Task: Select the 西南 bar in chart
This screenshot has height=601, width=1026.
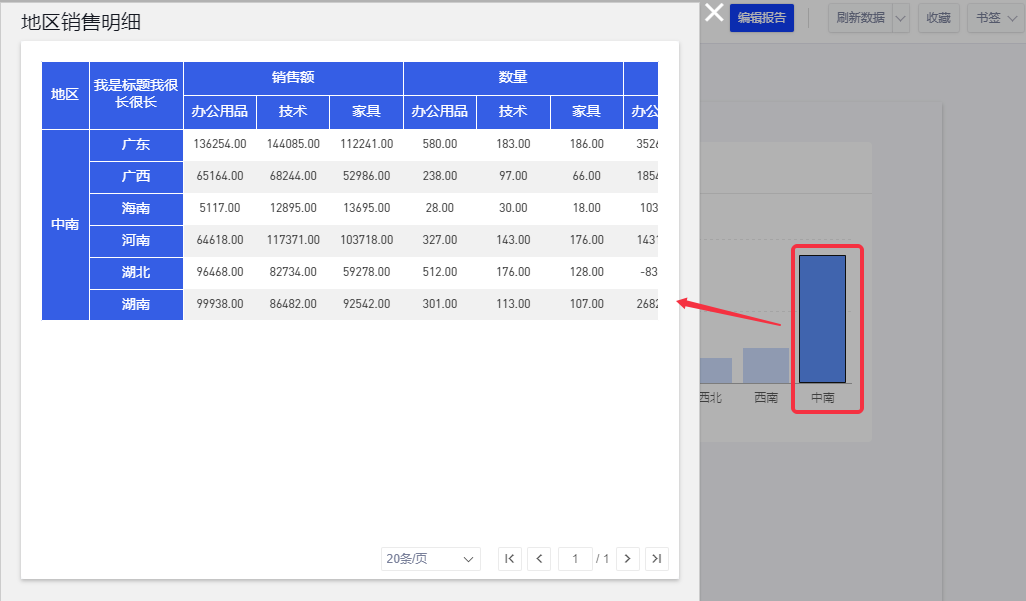Action: (x=766, y=365)
